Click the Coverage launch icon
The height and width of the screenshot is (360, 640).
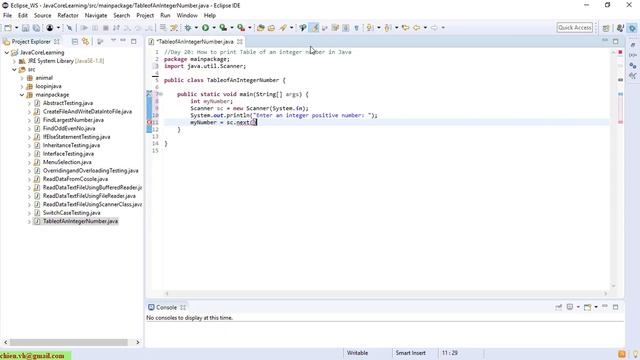point(223,28)
